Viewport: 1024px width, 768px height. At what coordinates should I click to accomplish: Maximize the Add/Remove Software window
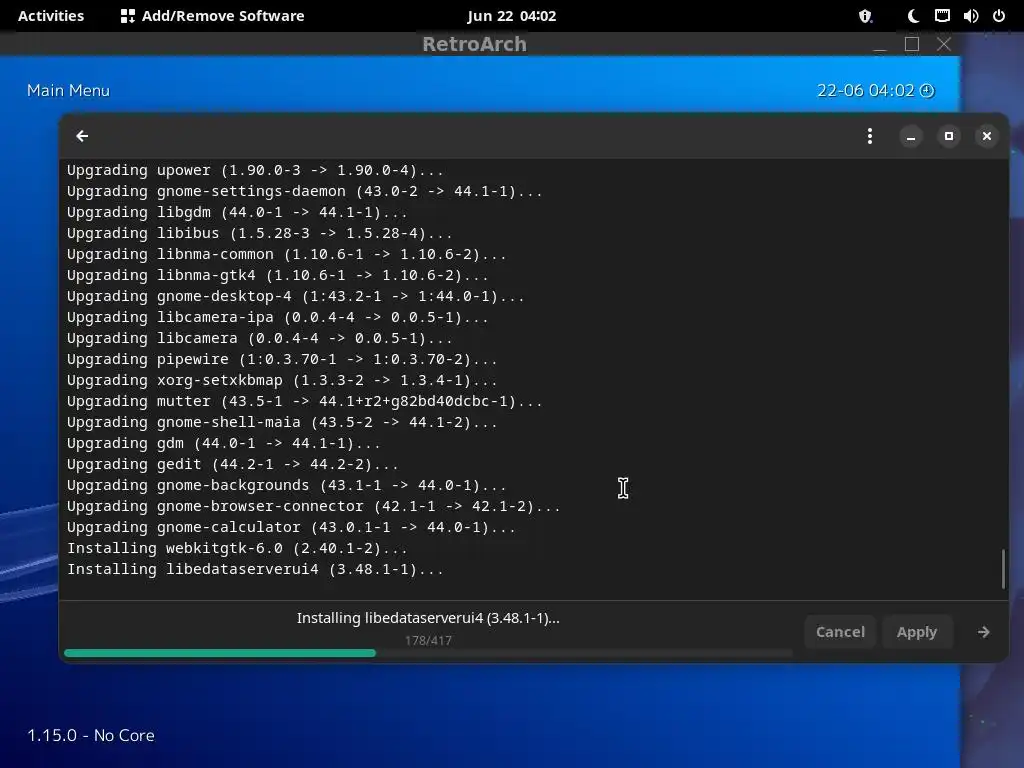948,136
